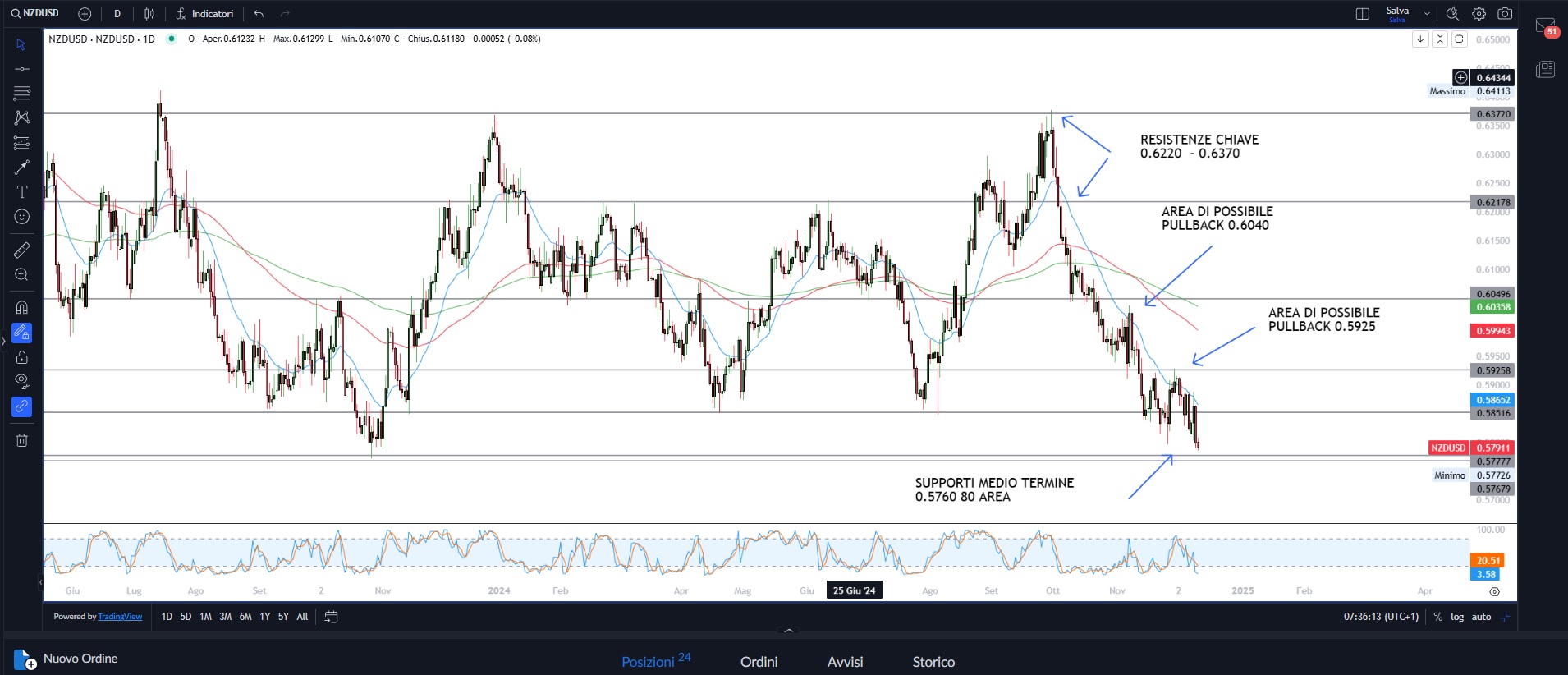Take a chart snapshot with camera icon
Viewport: 1568px width, 675px height.
coord(1505,14)
